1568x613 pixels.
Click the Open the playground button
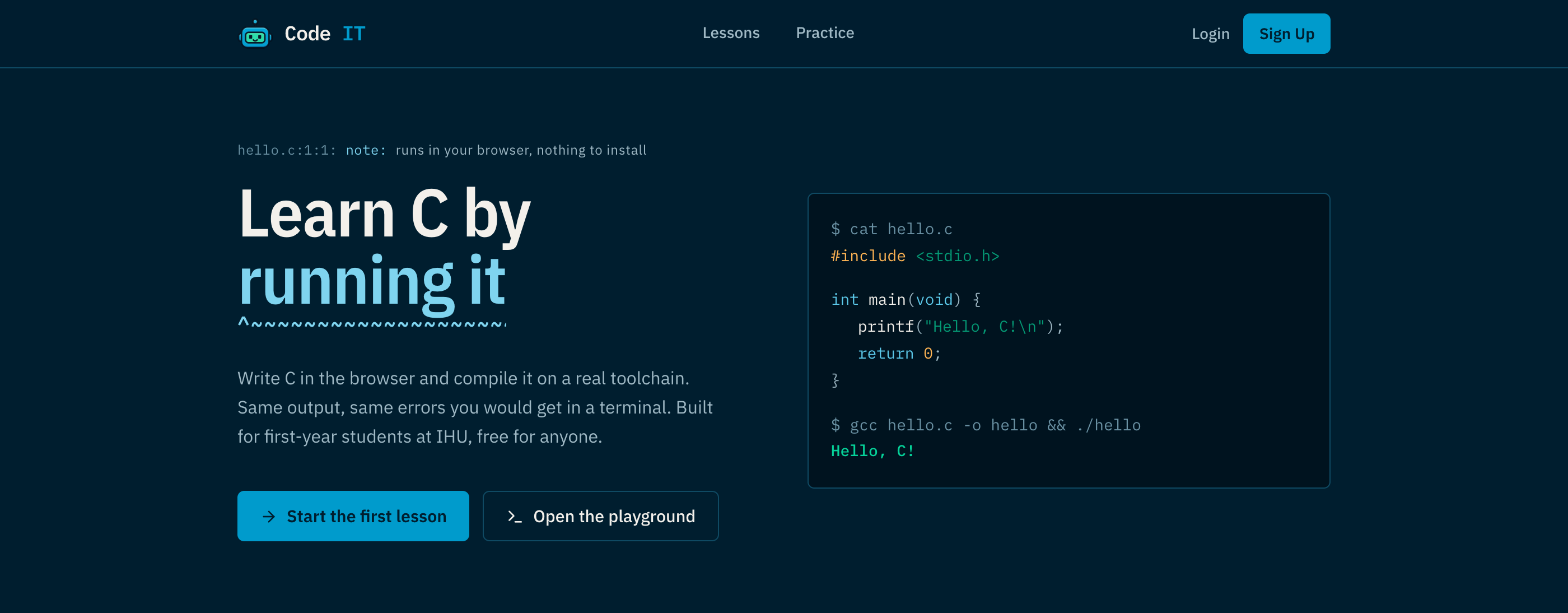(600, 516)
